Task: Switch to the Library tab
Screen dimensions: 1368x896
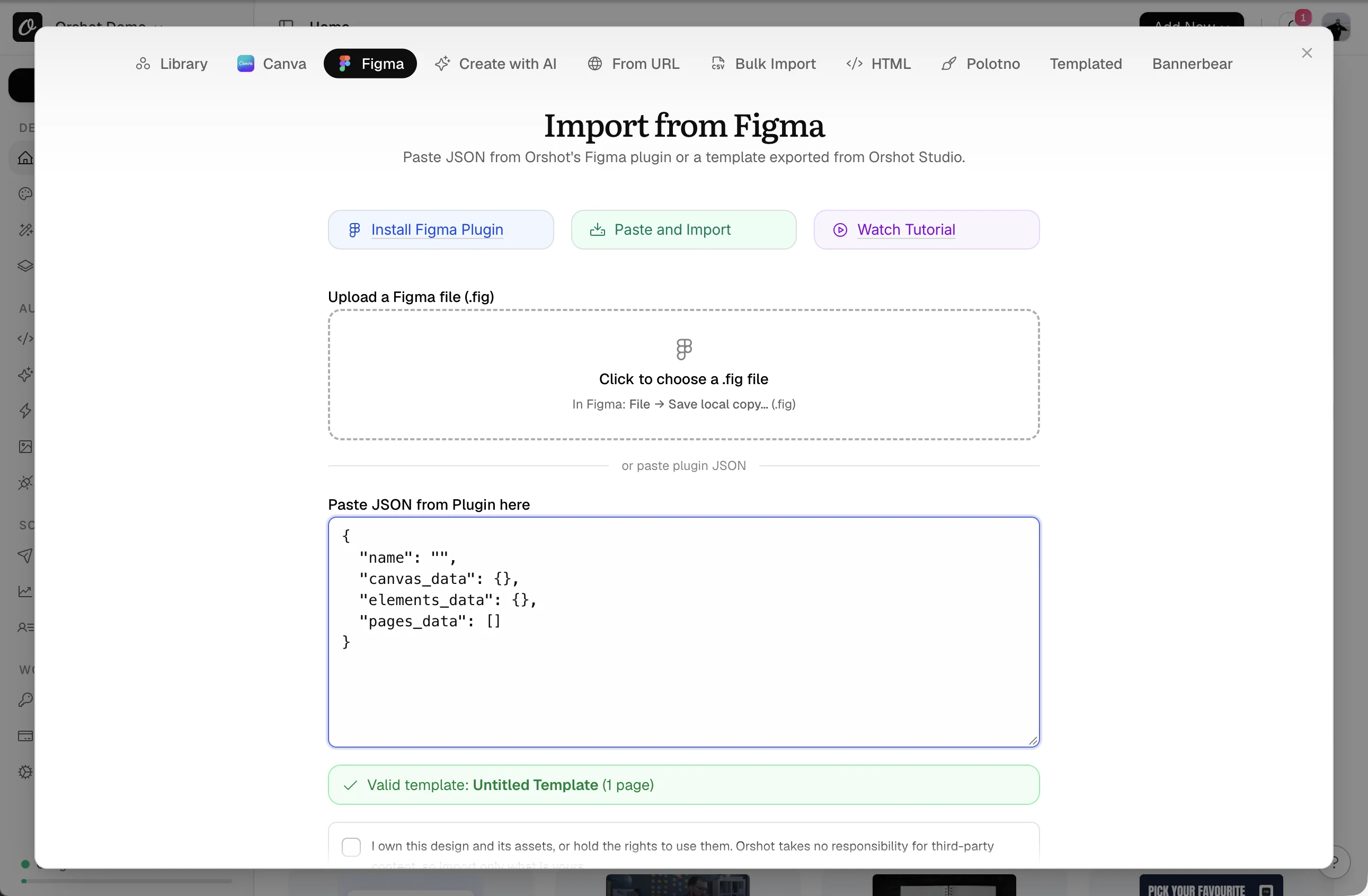Action: point(172,64)
